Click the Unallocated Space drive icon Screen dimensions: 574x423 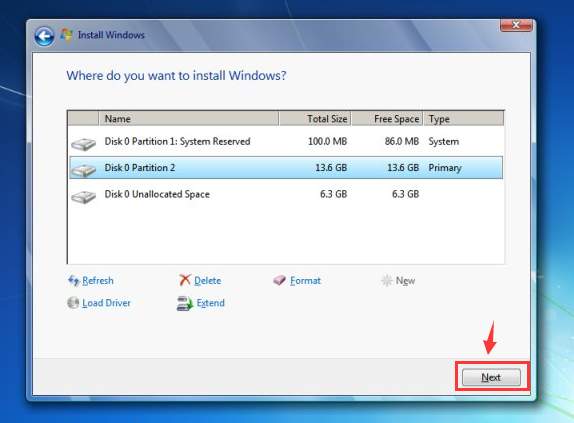tap(83, 197)
